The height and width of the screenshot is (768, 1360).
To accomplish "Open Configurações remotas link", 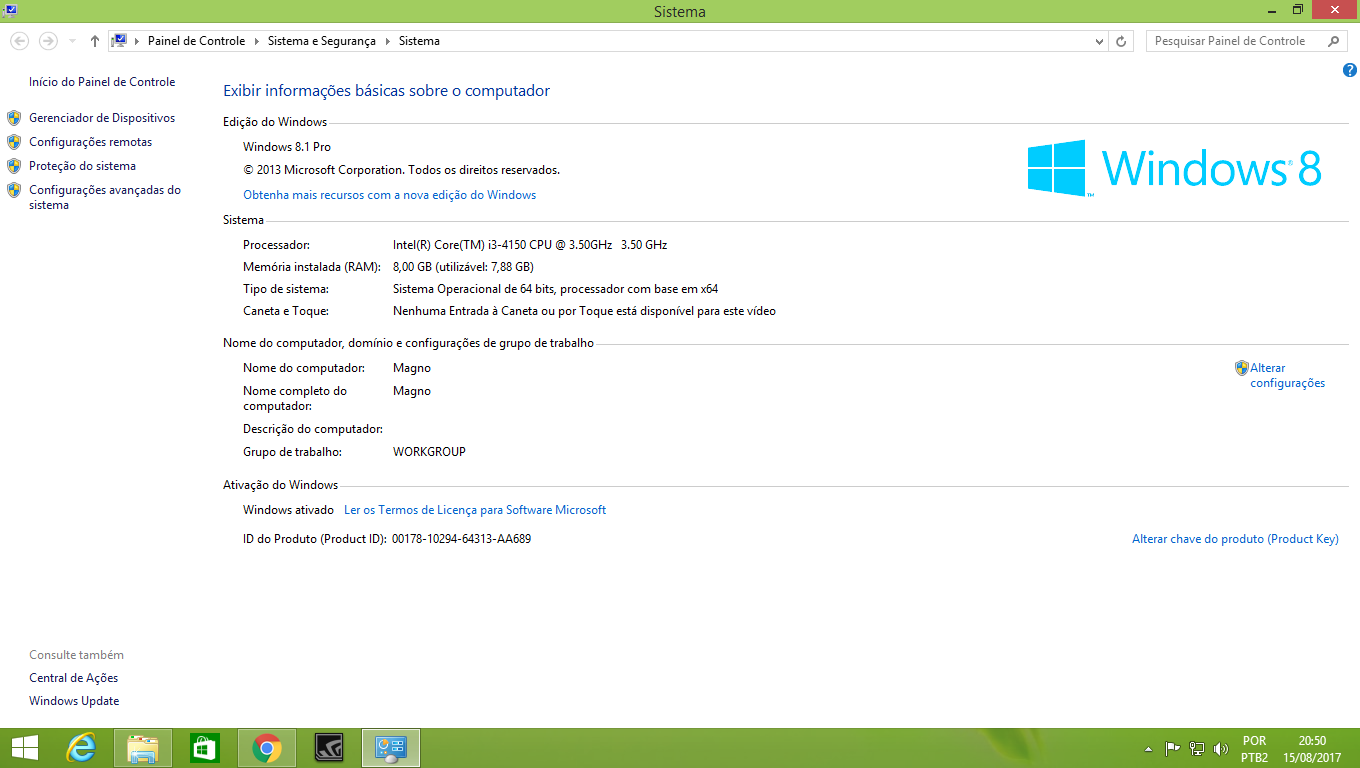I will [x=91, y=142].
